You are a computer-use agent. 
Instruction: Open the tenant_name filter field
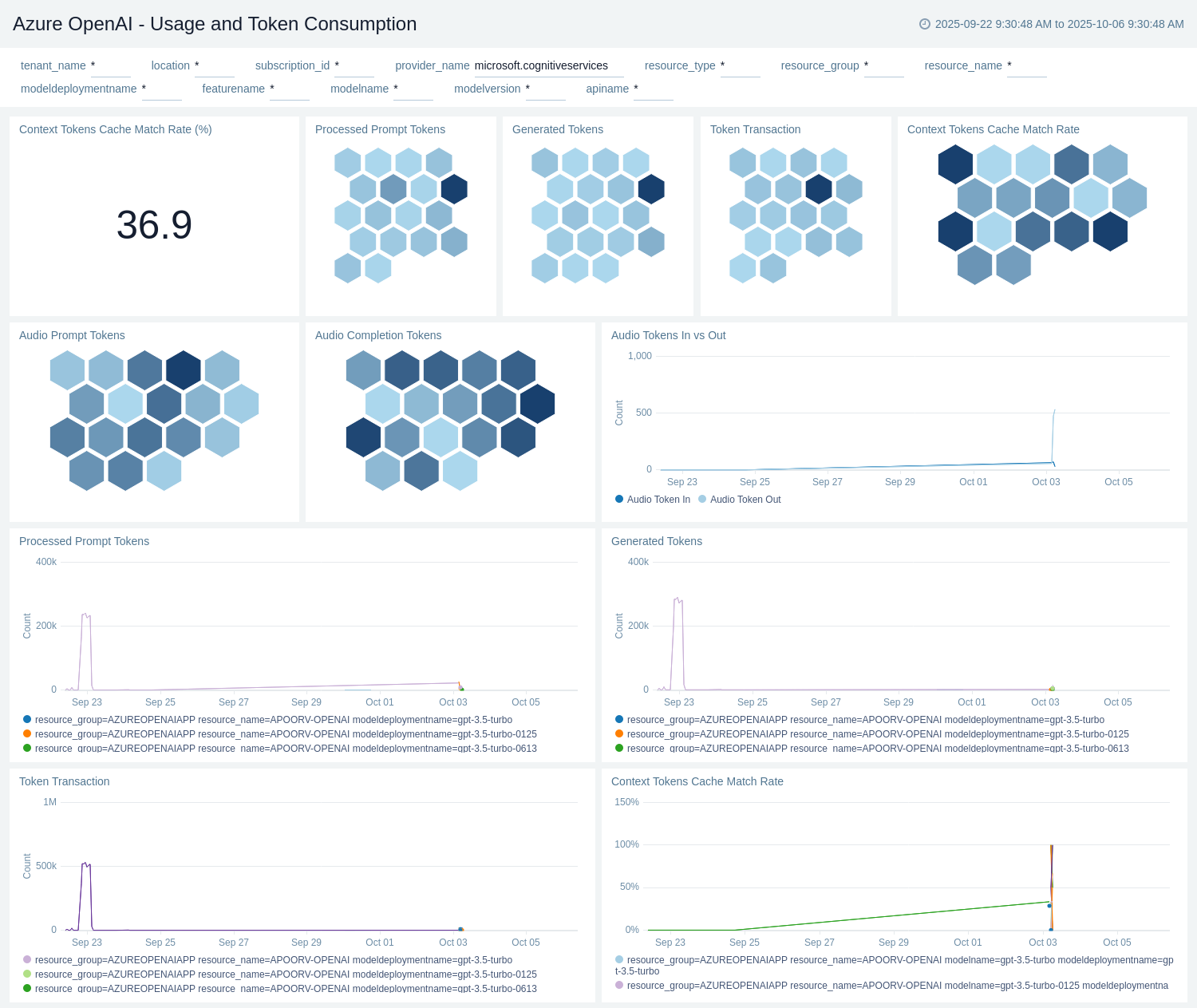click(x=110, y=66)
